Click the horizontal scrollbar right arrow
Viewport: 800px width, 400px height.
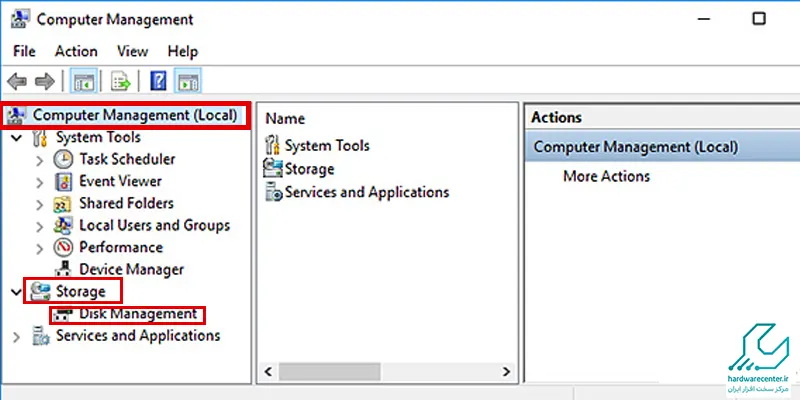506,371
